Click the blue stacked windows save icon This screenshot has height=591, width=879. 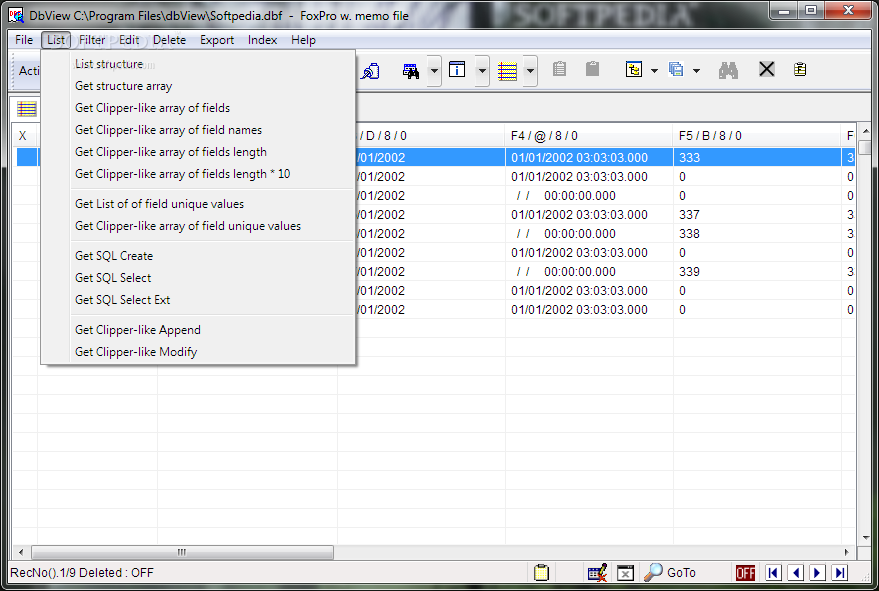click(676, 70)
